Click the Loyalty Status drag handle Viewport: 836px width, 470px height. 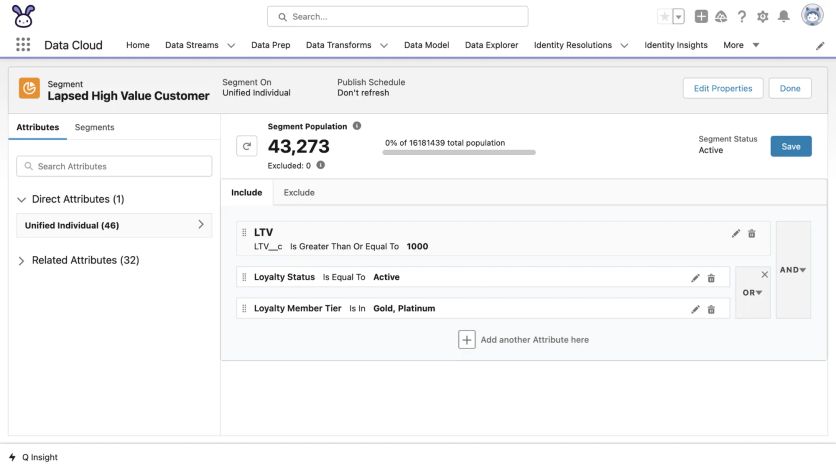tap(244, 277)
